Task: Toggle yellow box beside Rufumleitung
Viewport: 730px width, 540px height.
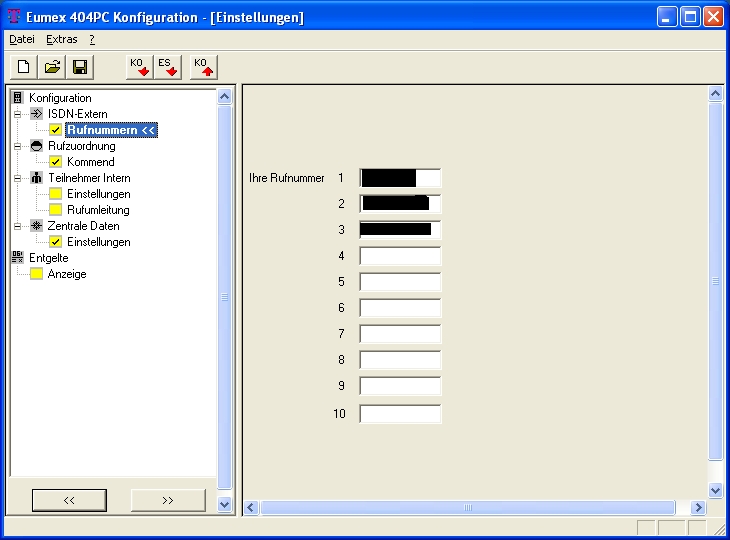Action: point(55,210)
